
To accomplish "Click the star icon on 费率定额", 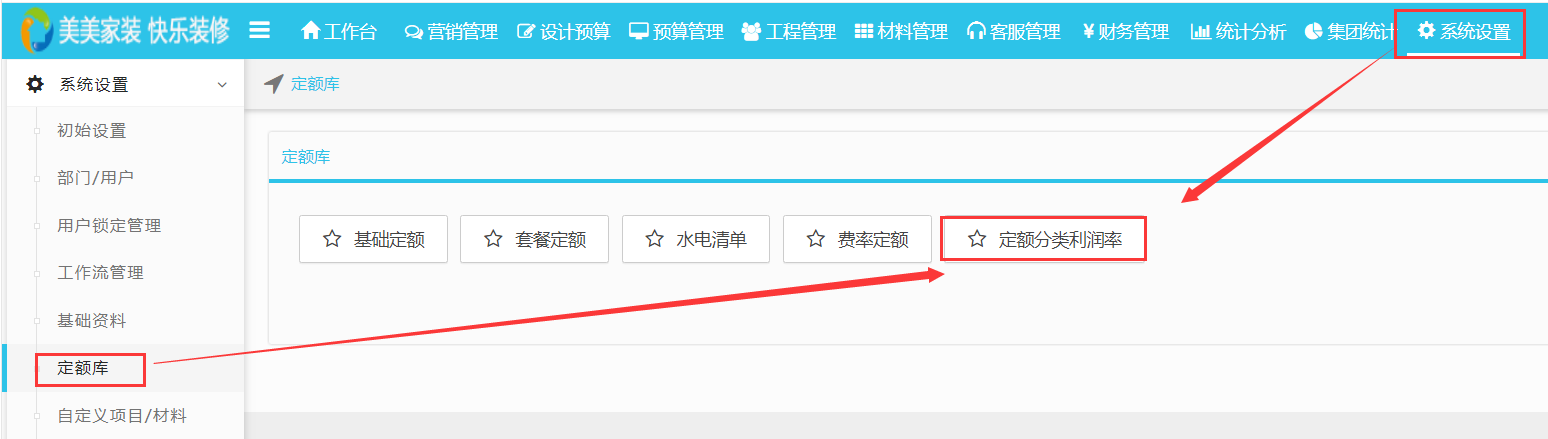I will click(815, 240).
